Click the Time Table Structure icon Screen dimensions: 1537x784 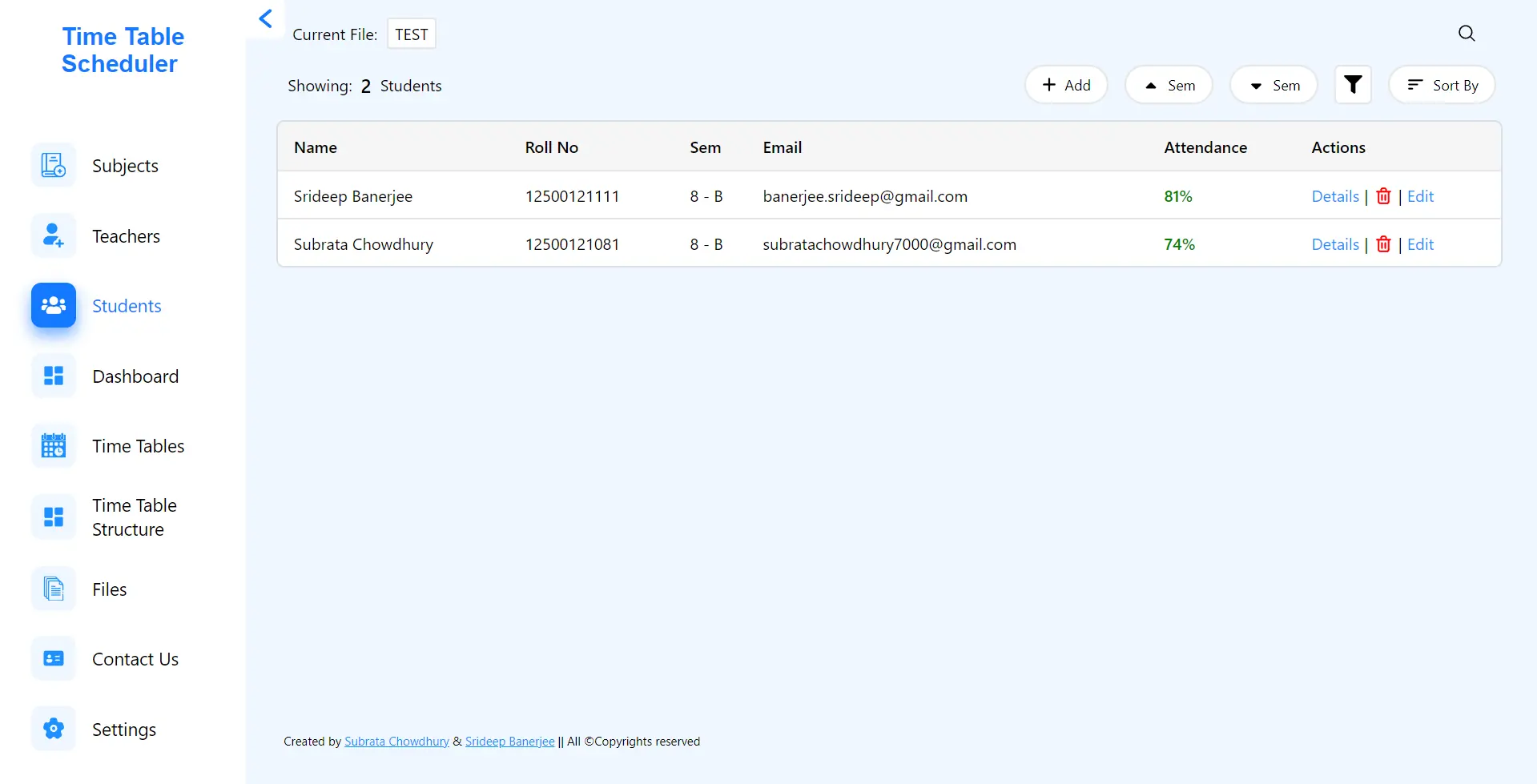click(x=54, y=517)
